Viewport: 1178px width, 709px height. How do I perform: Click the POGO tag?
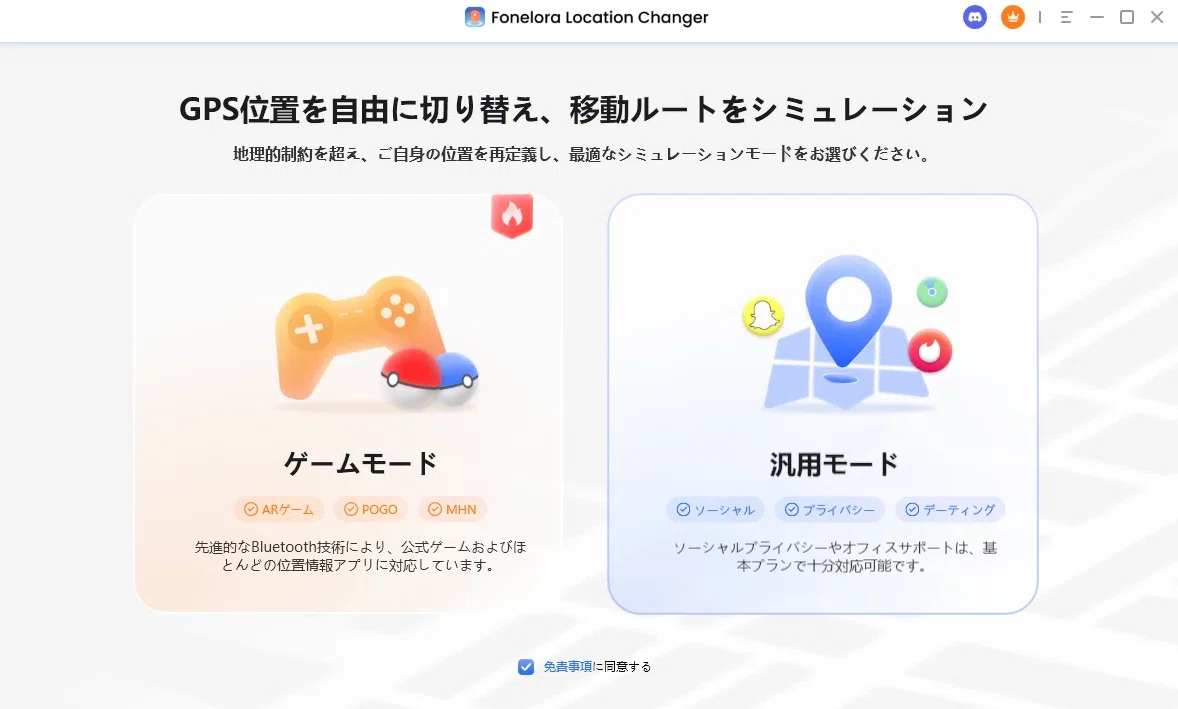[x=371, y=509]
